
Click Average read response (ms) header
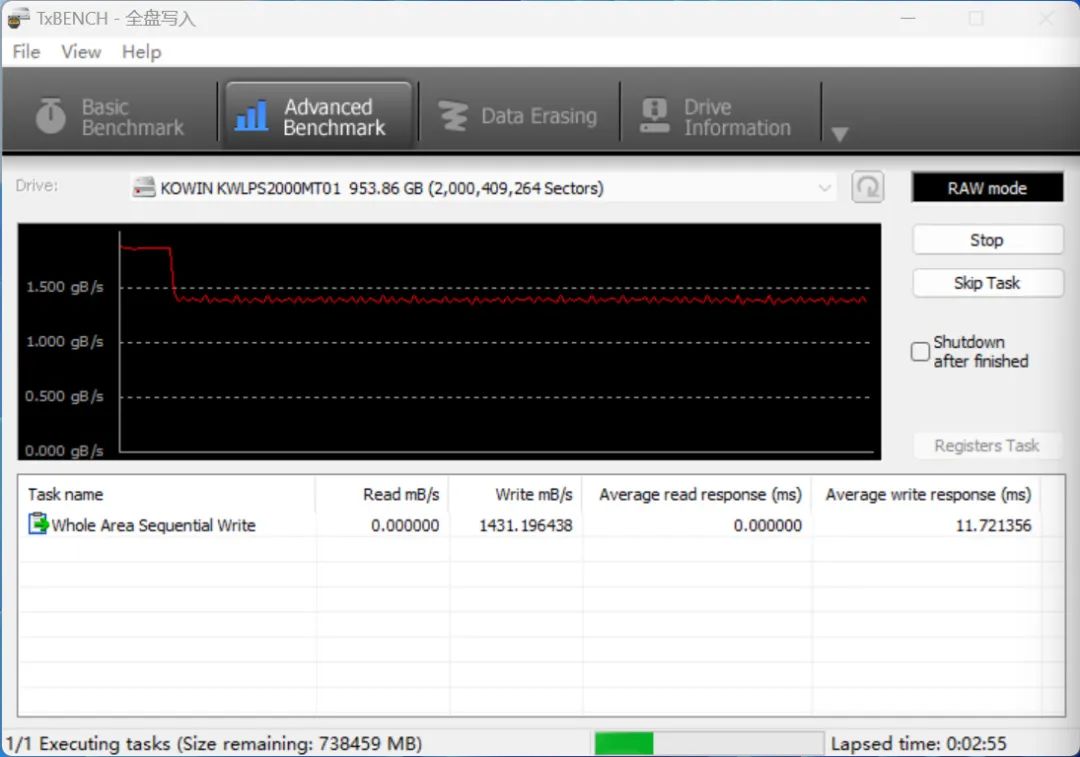697,495
